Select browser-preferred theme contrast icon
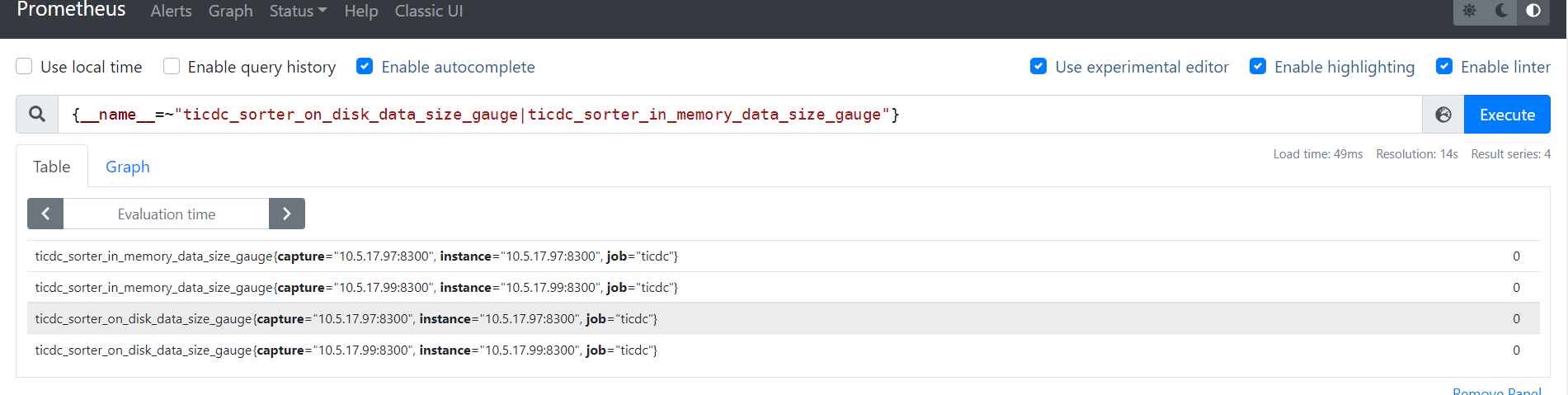 pyautogui.click(x=1533, y=11)
